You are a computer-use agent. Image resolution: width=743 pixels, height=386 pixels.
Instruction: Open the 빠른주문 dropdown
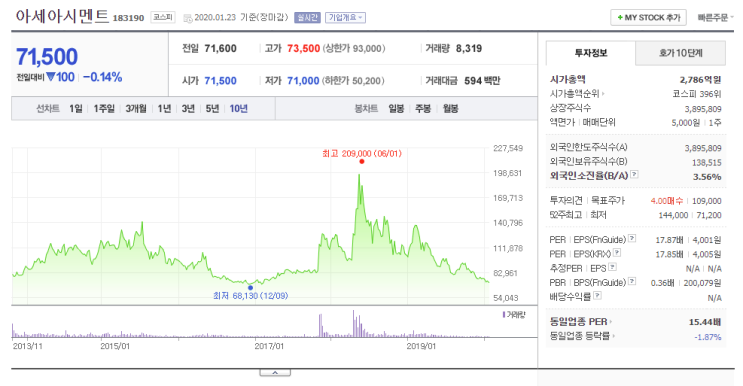click(715, 18)
